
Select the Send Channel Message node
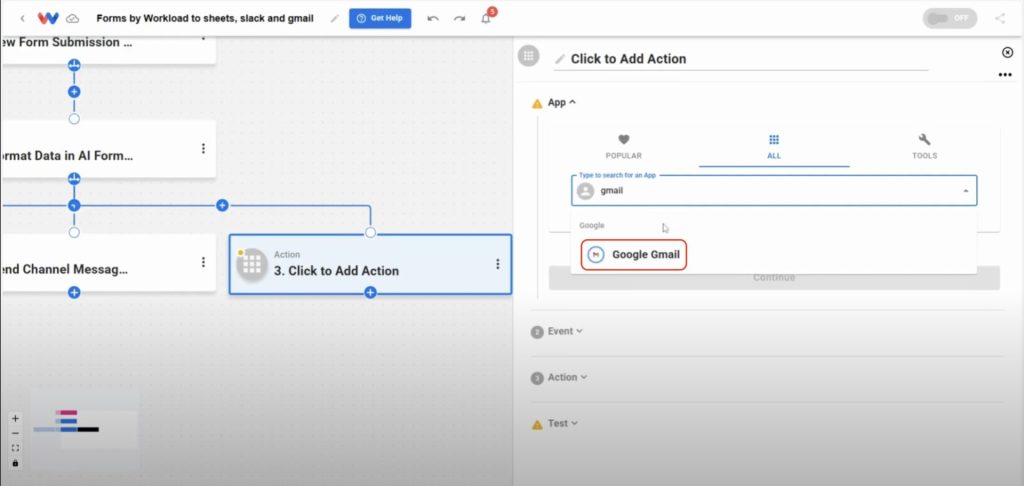108,263
